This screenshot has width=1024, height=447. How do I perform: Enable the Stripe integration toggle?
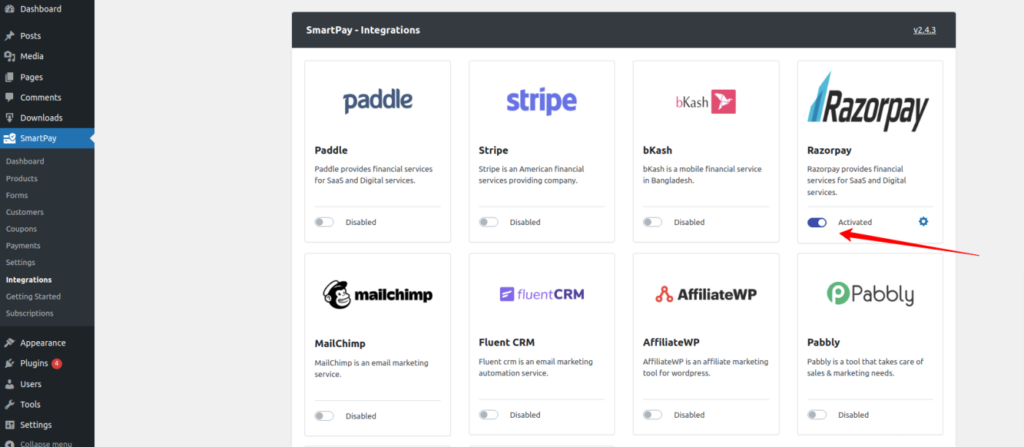(x=488, y=222)
